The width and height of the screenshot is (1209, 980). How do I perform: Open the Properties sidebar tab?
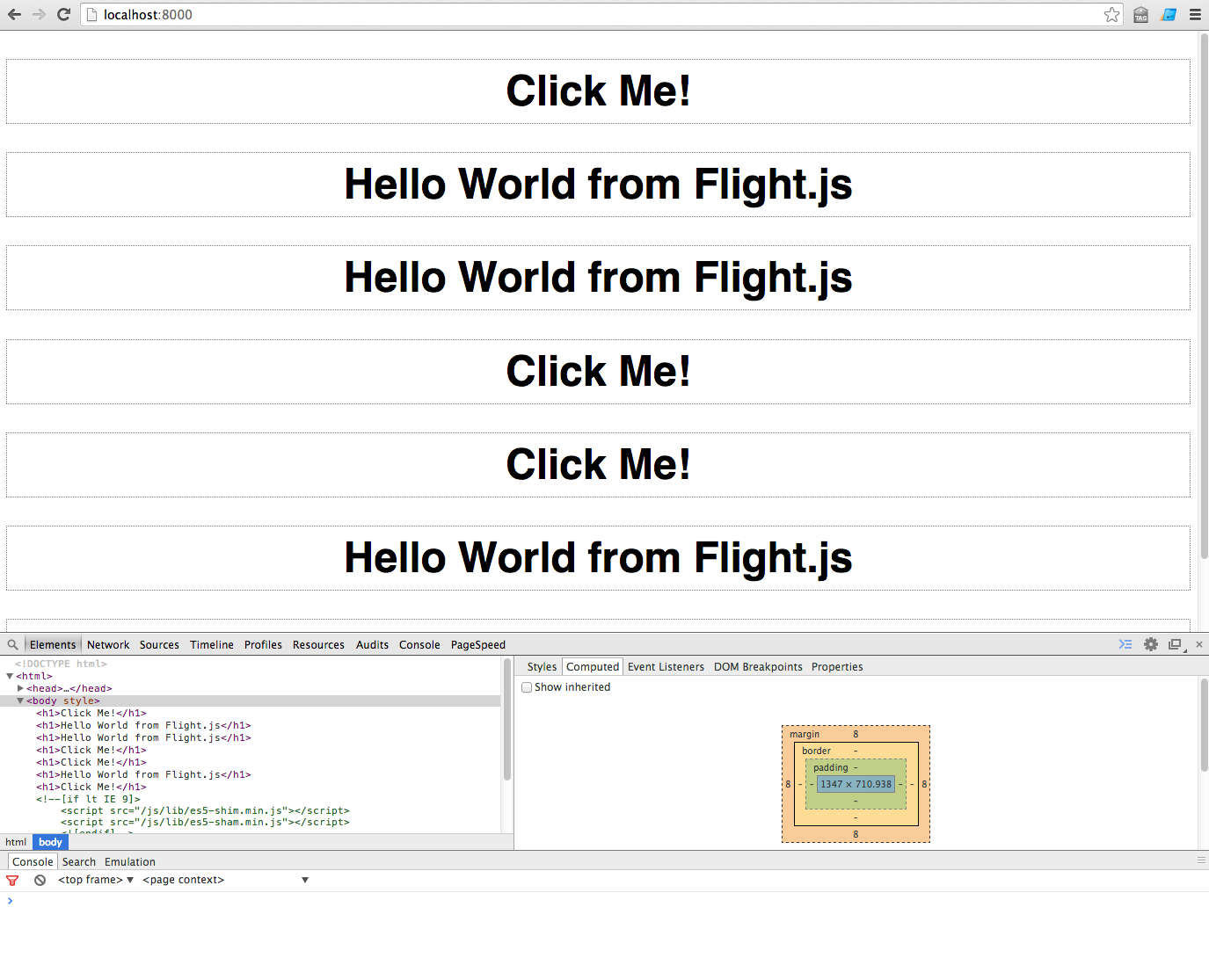pos(837,667)
